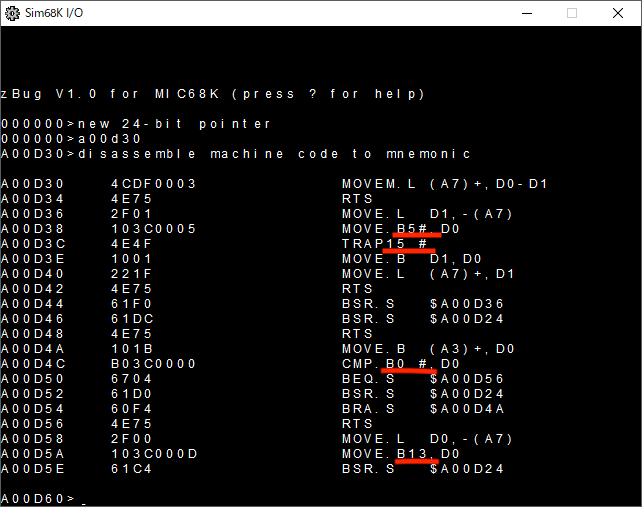Click opcode B03C0000

pos(154,364)
